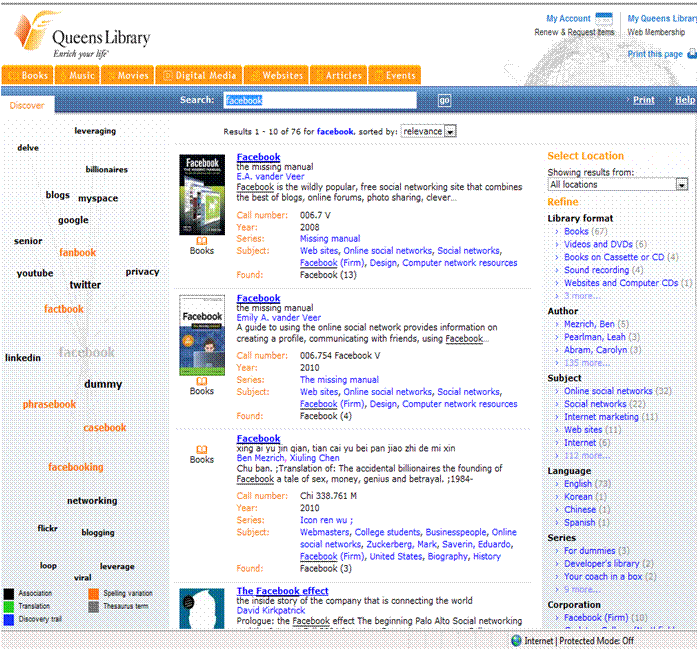Image resolution: width=698 pixels, height=650 pixels.
Task: Open the My Account link
Action: (x=568, y=19)
